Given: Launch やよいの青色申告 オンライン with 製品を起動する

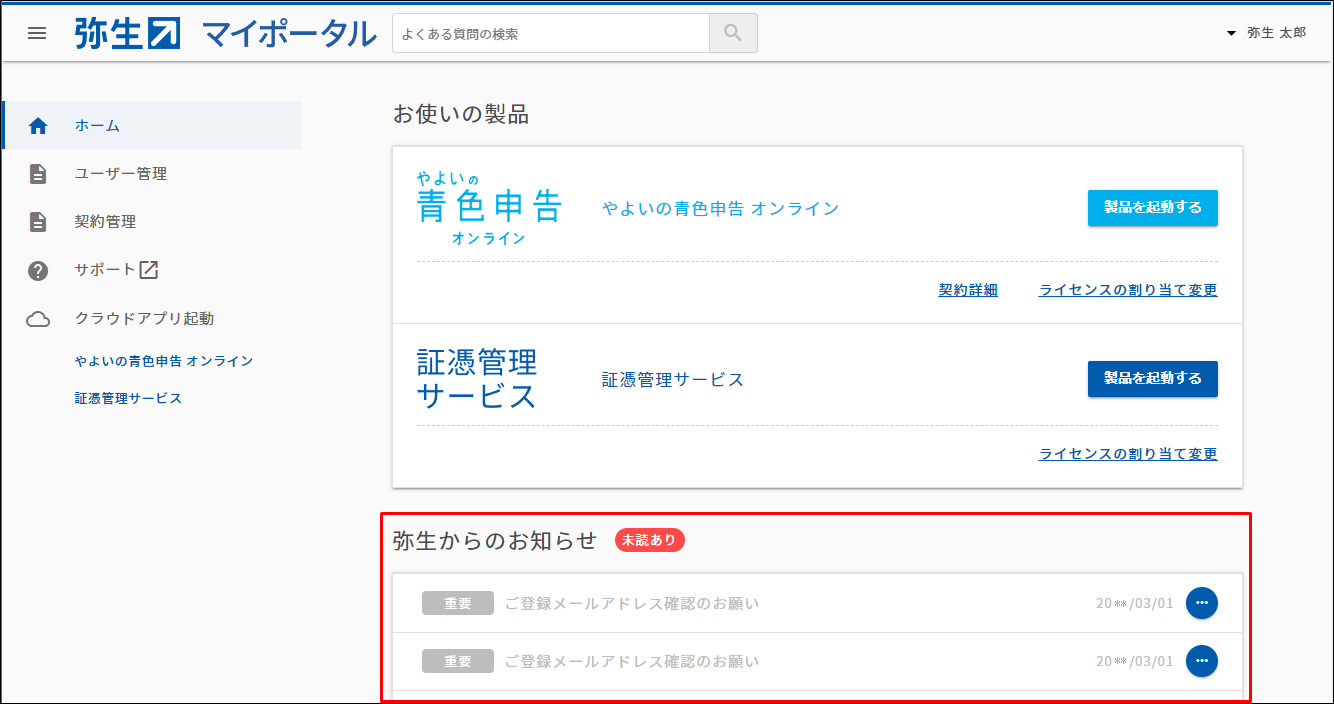Looking at the screenshot, I should pyautogui.click(x=1152, y=208).
